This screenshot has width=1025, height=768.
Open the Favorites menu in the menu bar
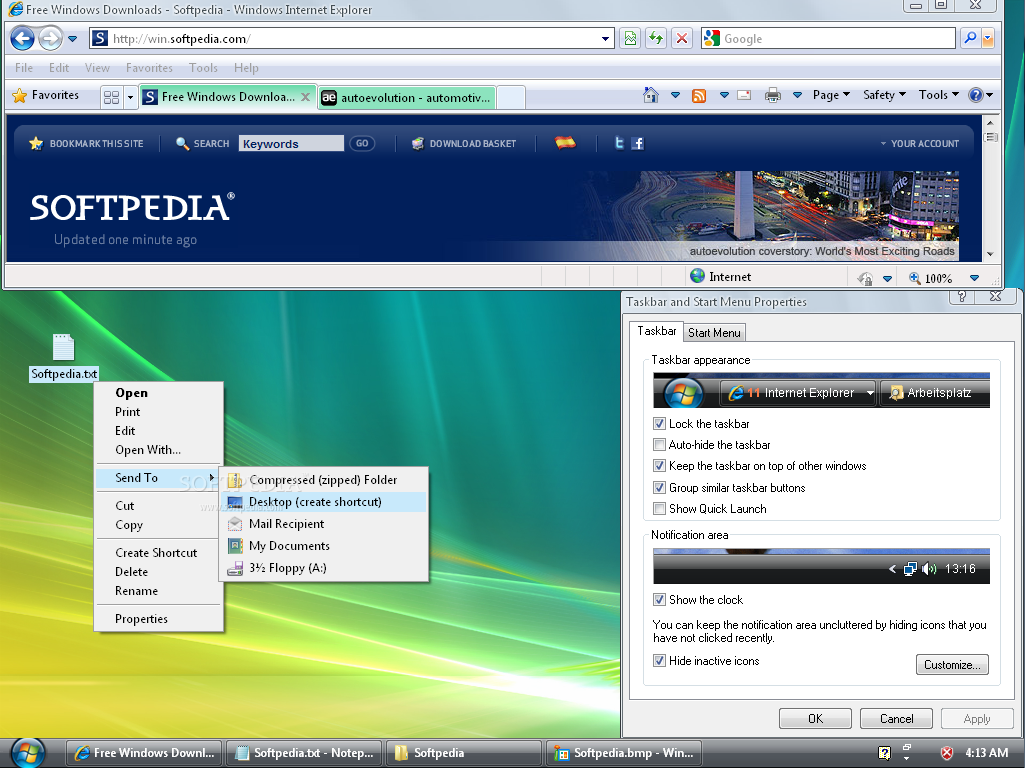(x=149, y=67)
